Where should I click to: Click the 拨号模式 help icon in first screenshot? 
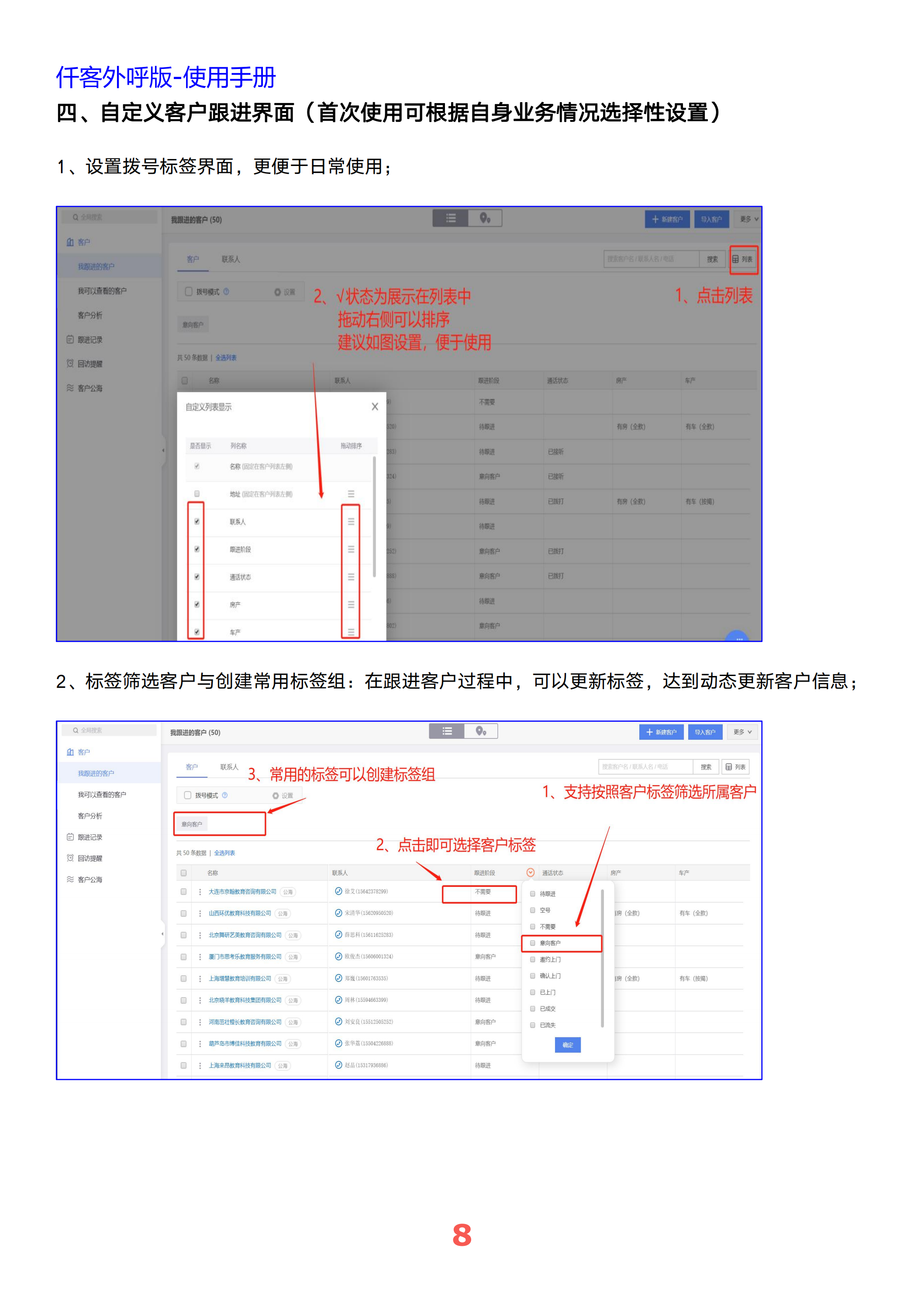[227, 291]
